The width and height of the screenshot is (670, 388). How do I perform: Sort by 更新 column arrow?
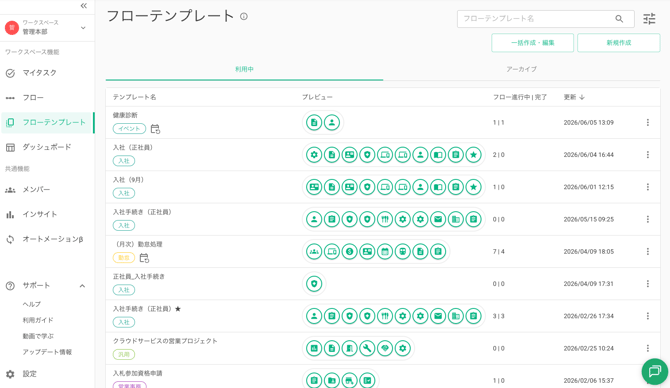(582, 97)
